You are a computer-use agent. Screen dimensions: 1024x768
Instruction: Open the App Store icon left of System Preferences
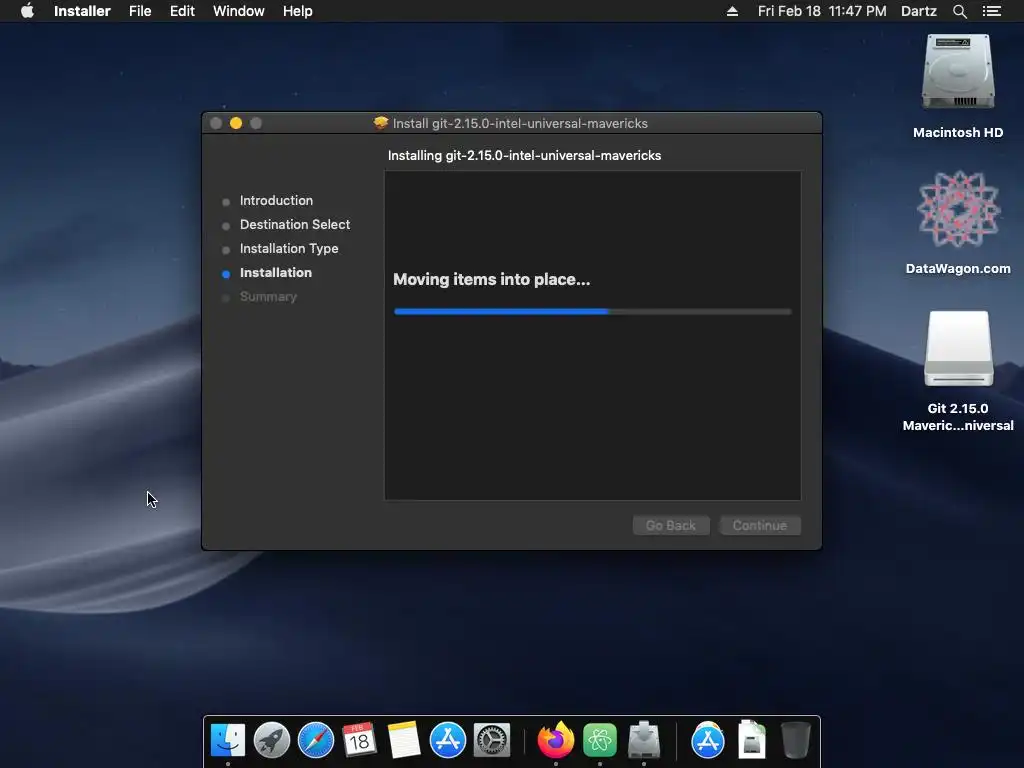(447, 740)
